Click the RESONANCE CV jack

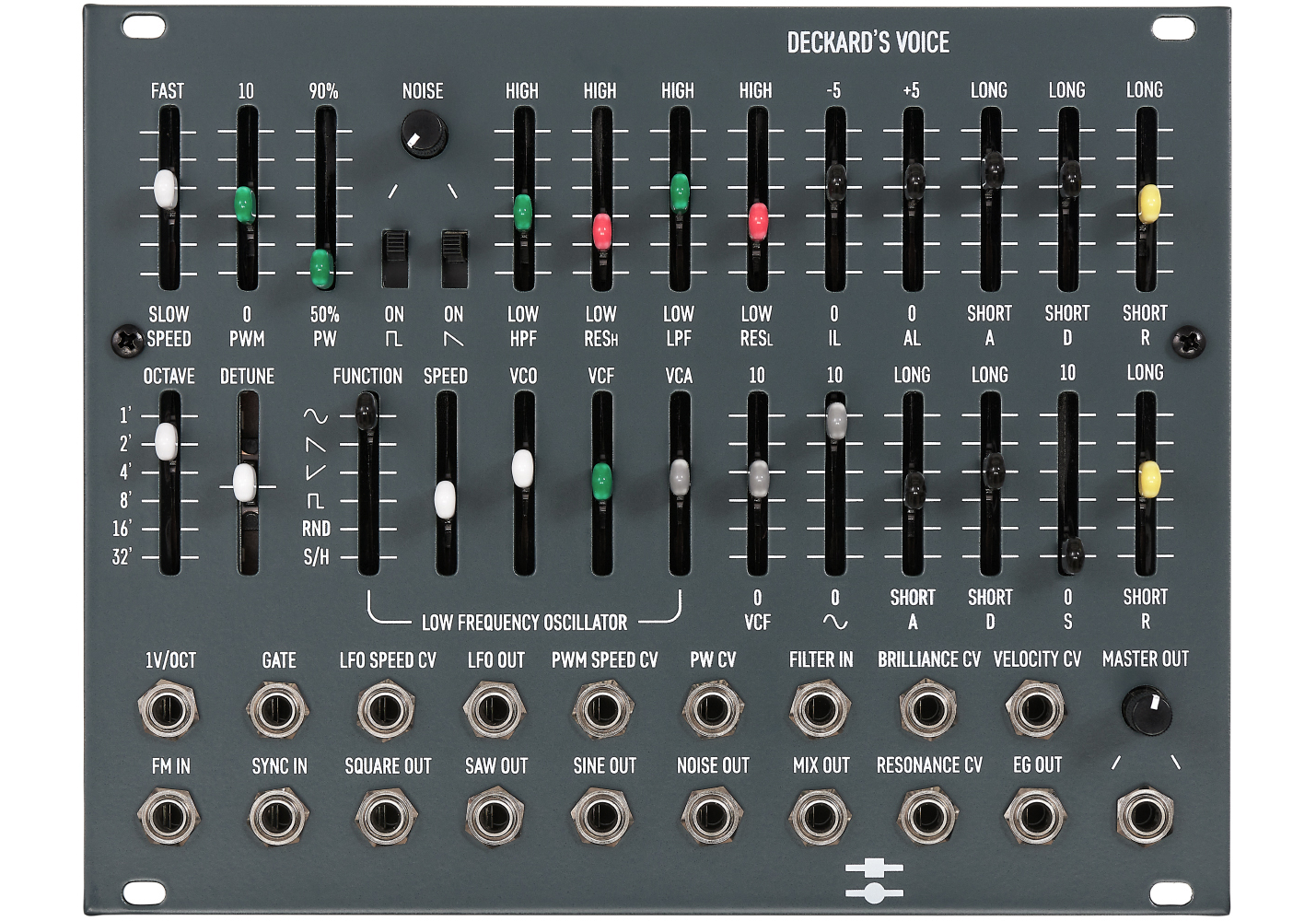(928, 817)
